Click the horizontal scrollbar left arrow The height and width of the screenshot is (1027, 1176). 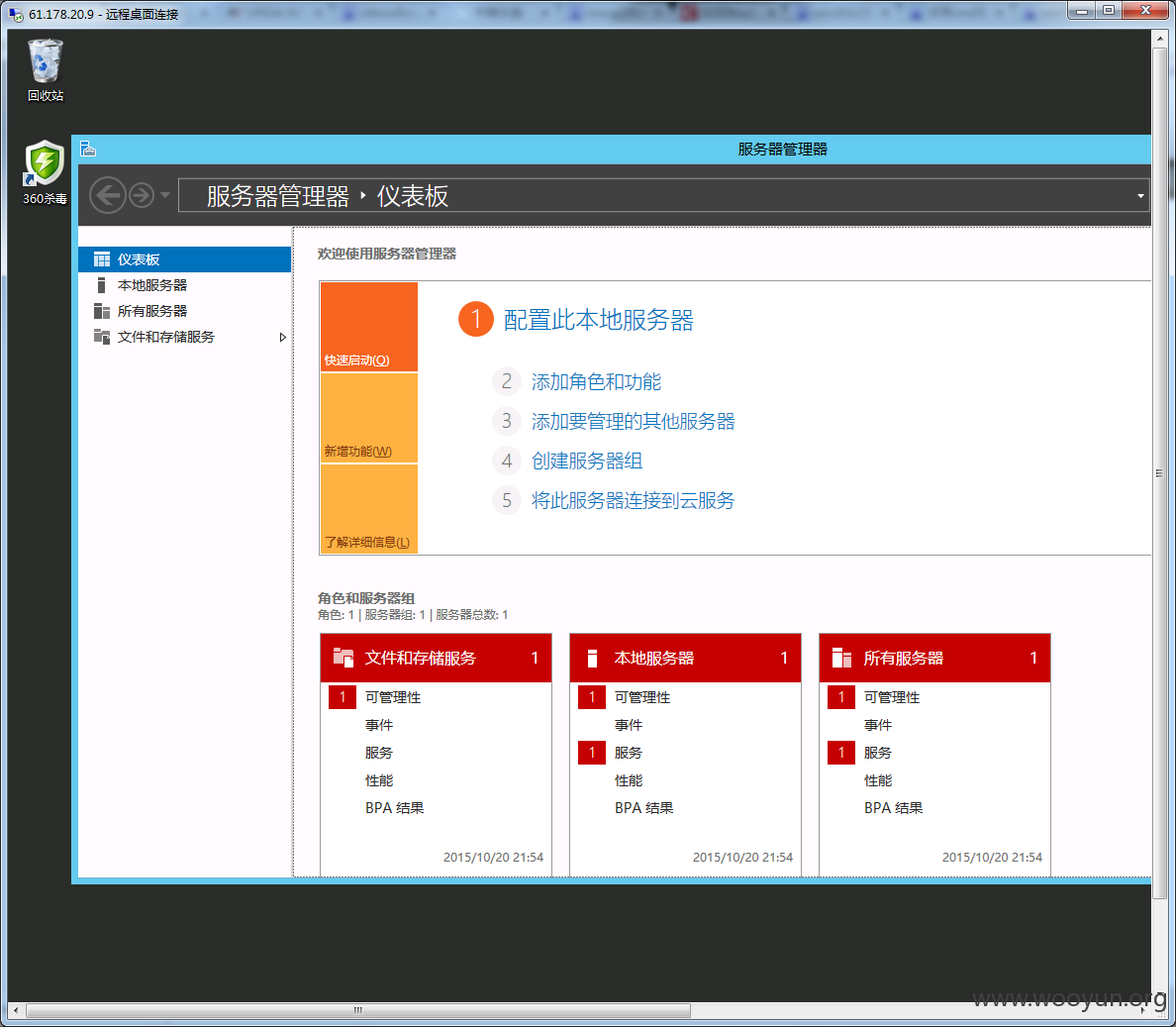(x=15, y=1010)
